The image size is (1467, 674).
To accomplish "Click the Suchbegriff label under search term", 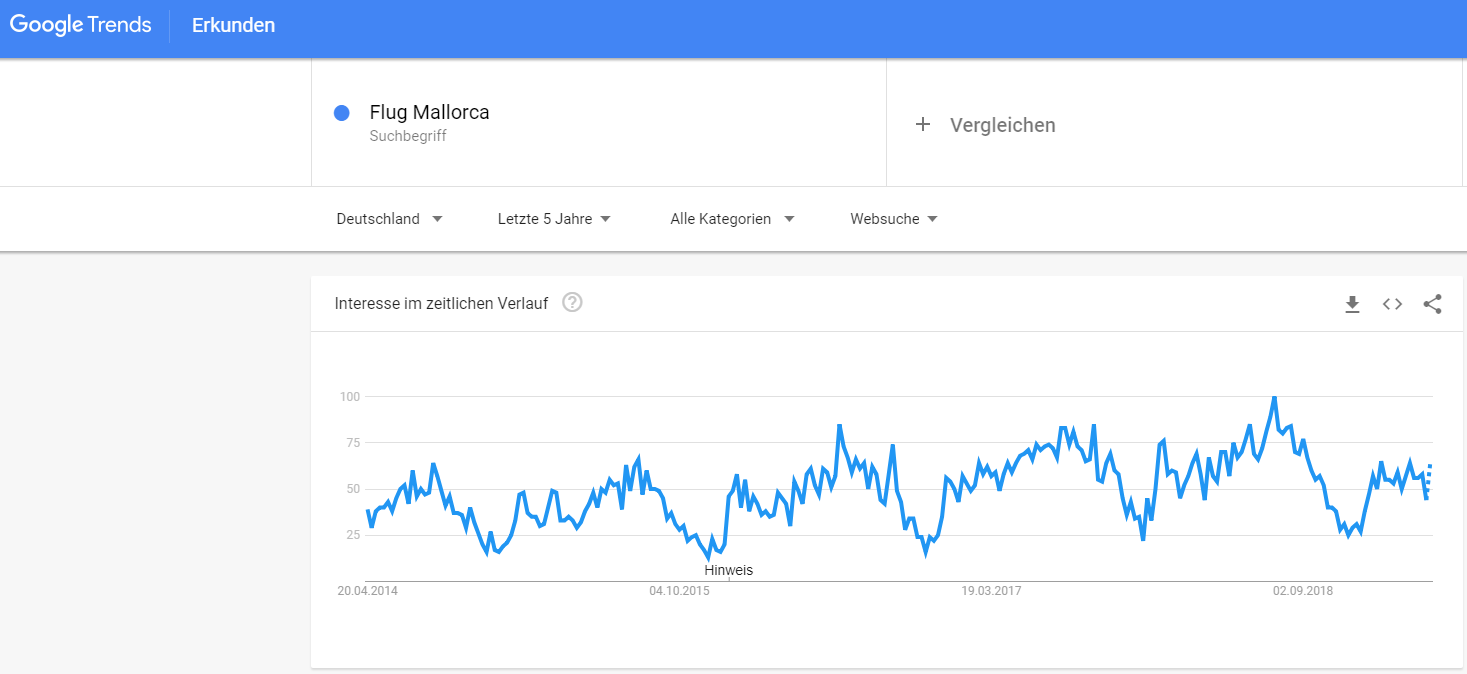I will pyautogui.click(x=408, y=136).
